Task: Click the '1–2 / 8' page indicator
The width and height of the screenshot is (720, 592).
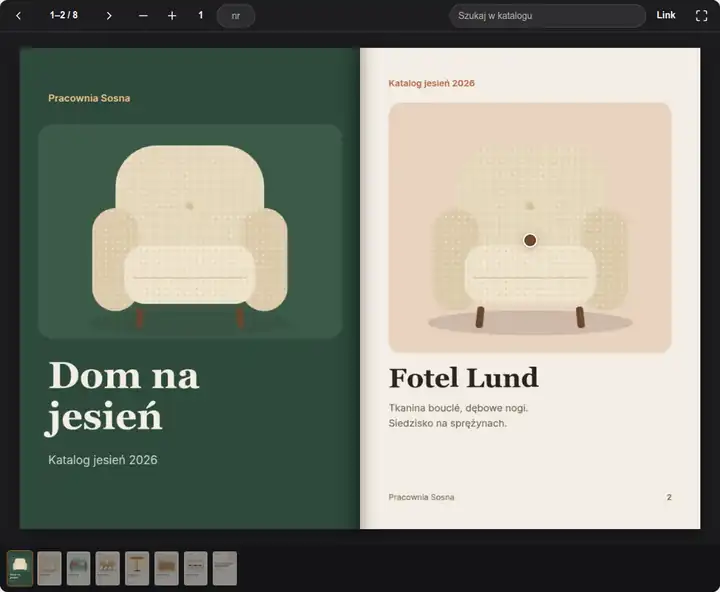Action: pos(63,15)
